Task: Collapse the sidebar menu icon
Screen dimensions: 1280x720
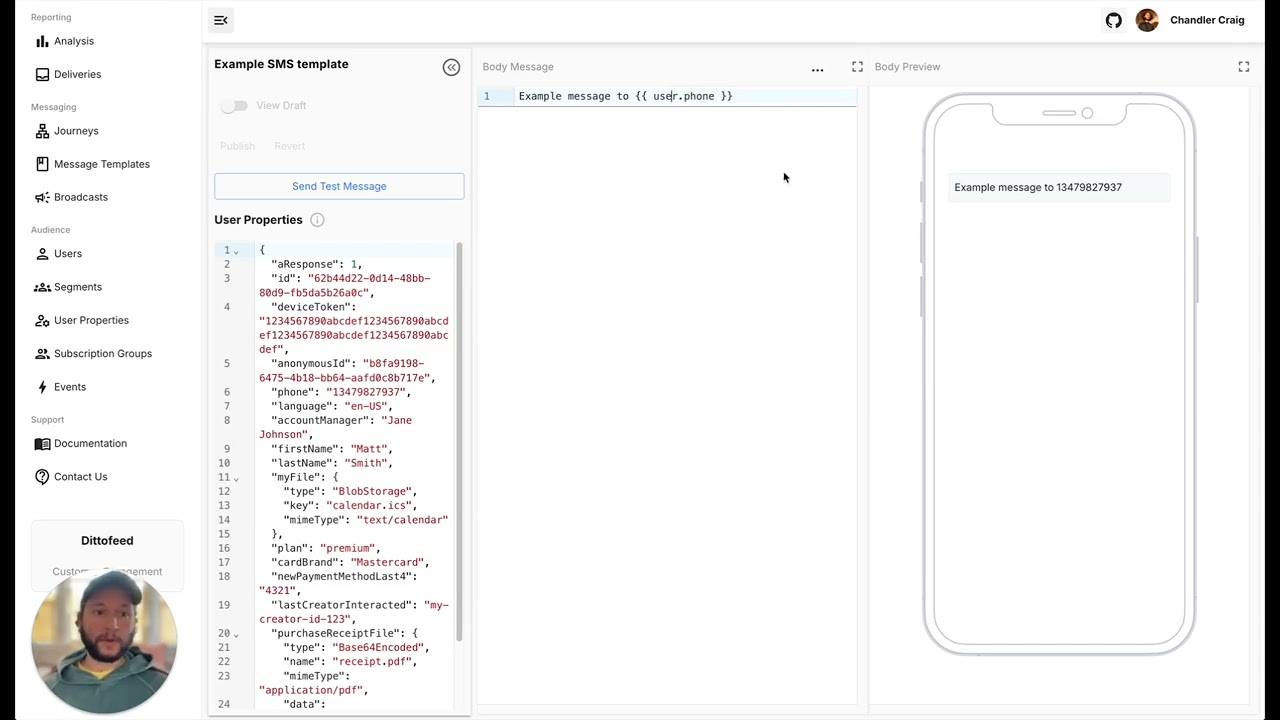Action: point(221,20)
